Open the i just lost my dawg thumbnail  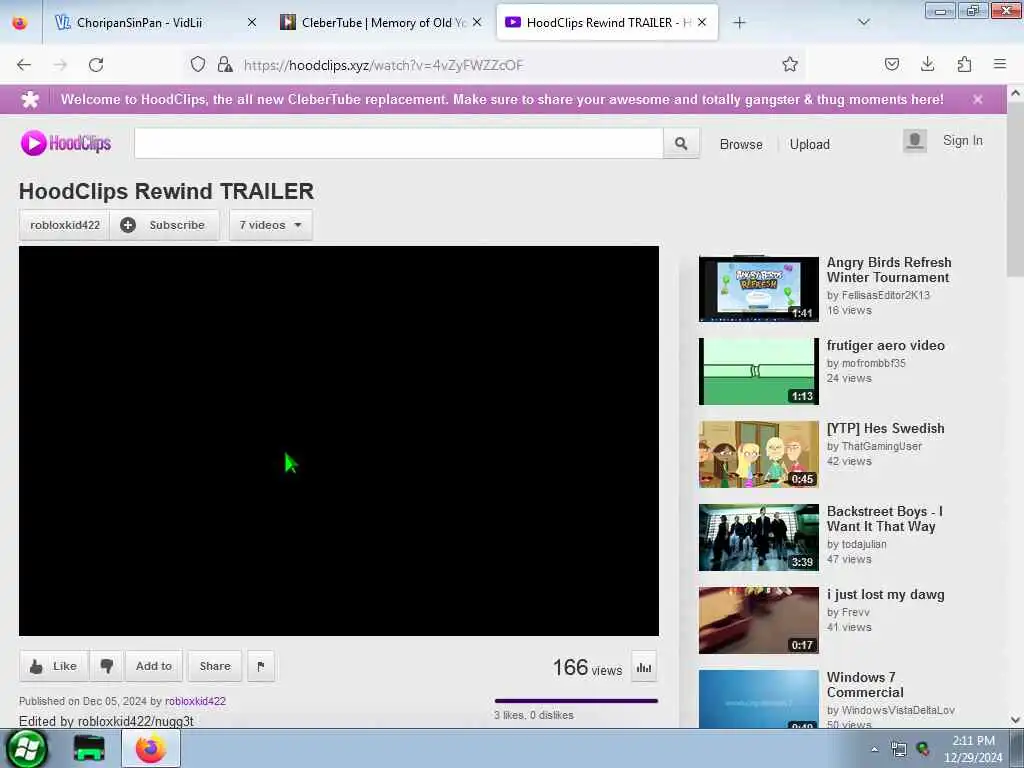(758, 620)
